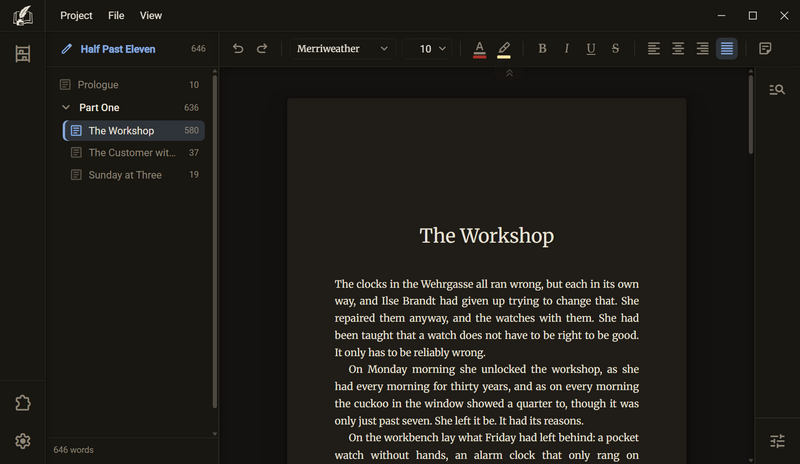Minimize the application window
Viewport: 800px width, 464px height.
tap(721, 16)
